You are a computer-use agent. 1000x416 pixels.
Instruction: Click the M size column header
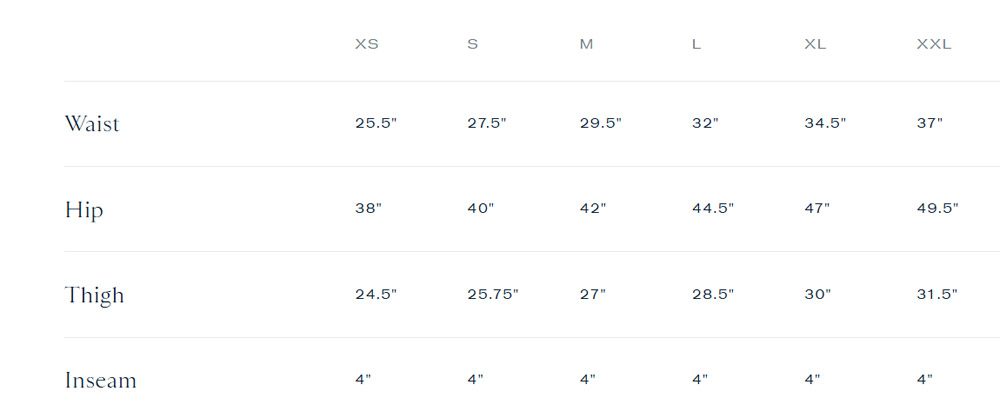coord(586,44)
